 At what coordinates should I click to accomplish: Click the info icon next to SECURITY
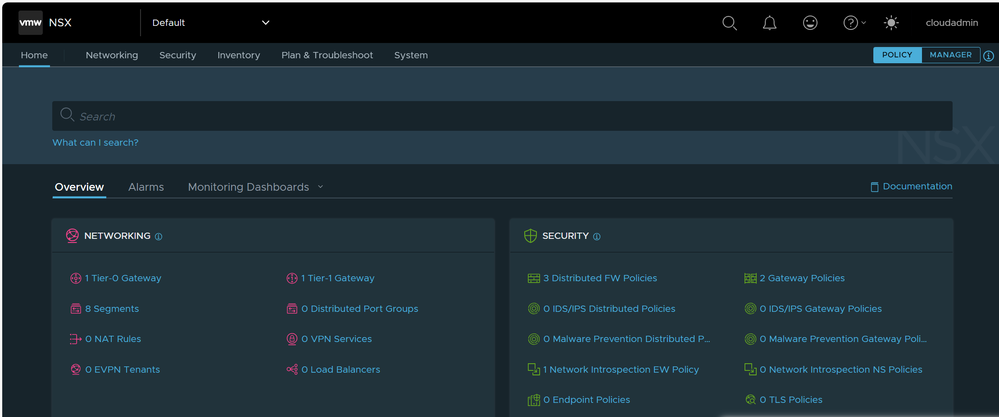point(596,236)
